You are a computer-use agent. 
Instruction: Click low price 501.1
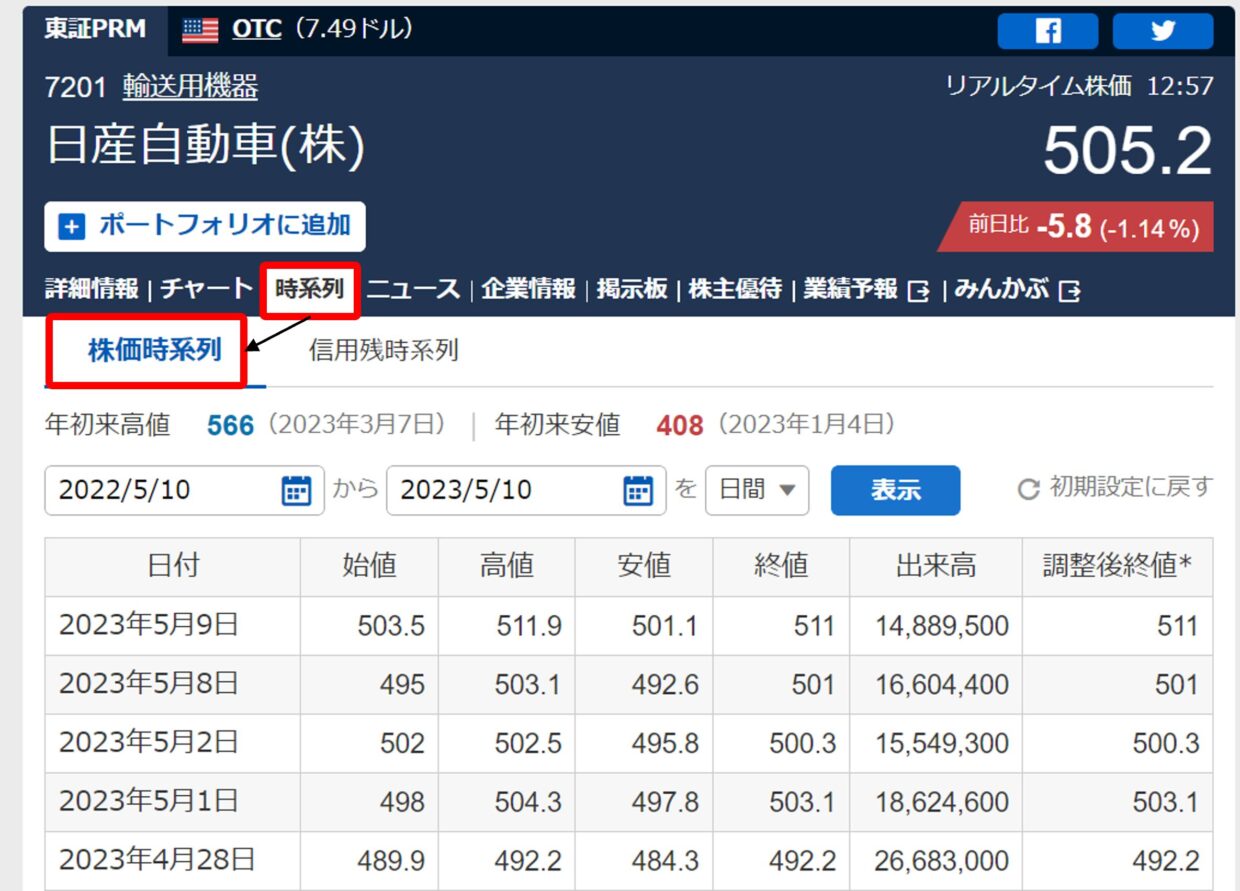[666, 627]
